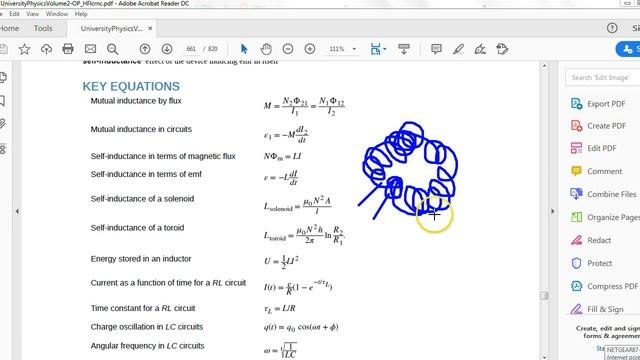Click 'Self-inductance of a toroid' text
Viewport: 640px width, 360px height.
(x=137, y=228)
